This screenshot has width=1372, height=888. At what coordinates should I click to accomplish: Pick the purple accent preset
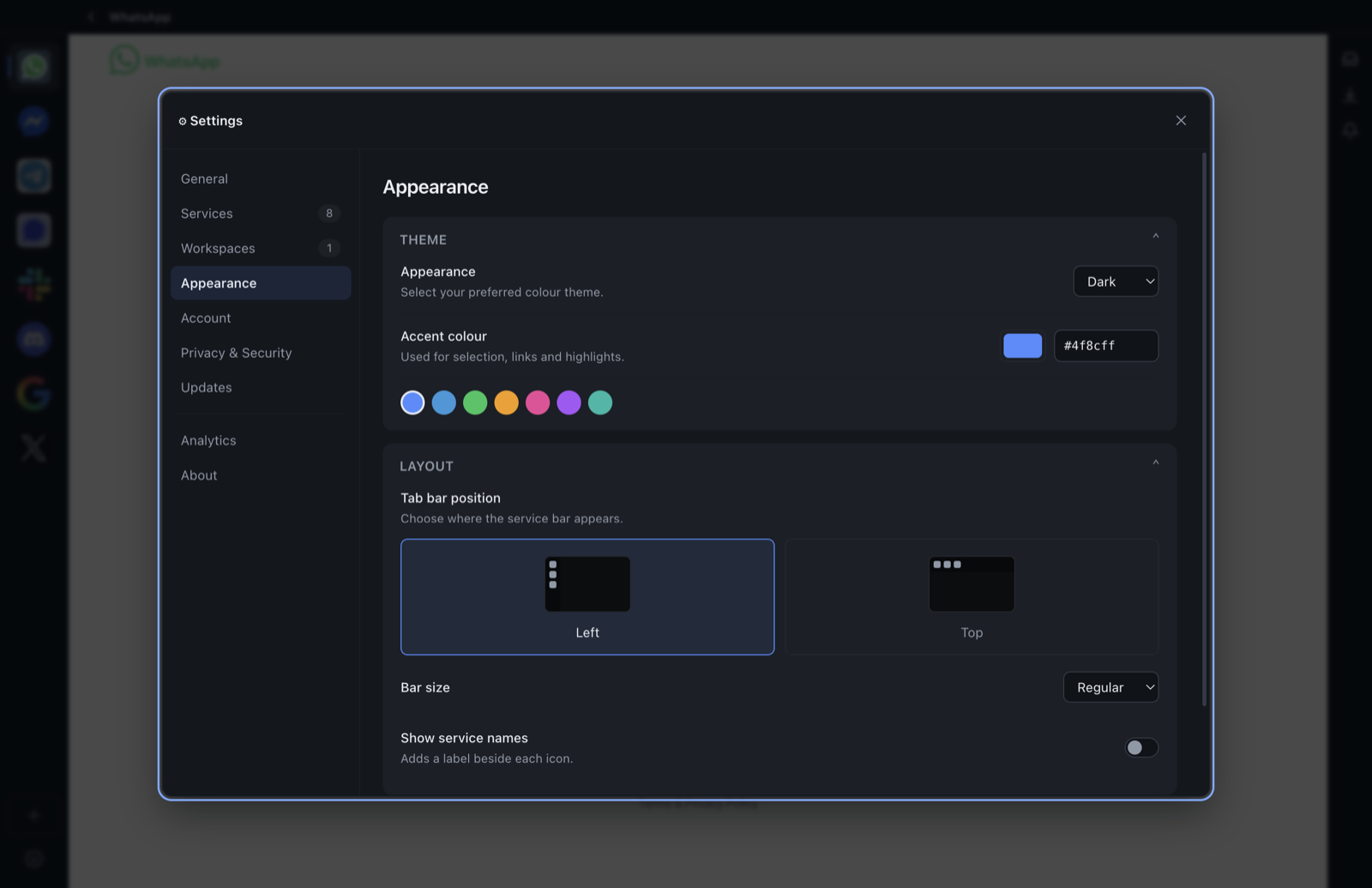pyautogui.click(x=569, y=402)
